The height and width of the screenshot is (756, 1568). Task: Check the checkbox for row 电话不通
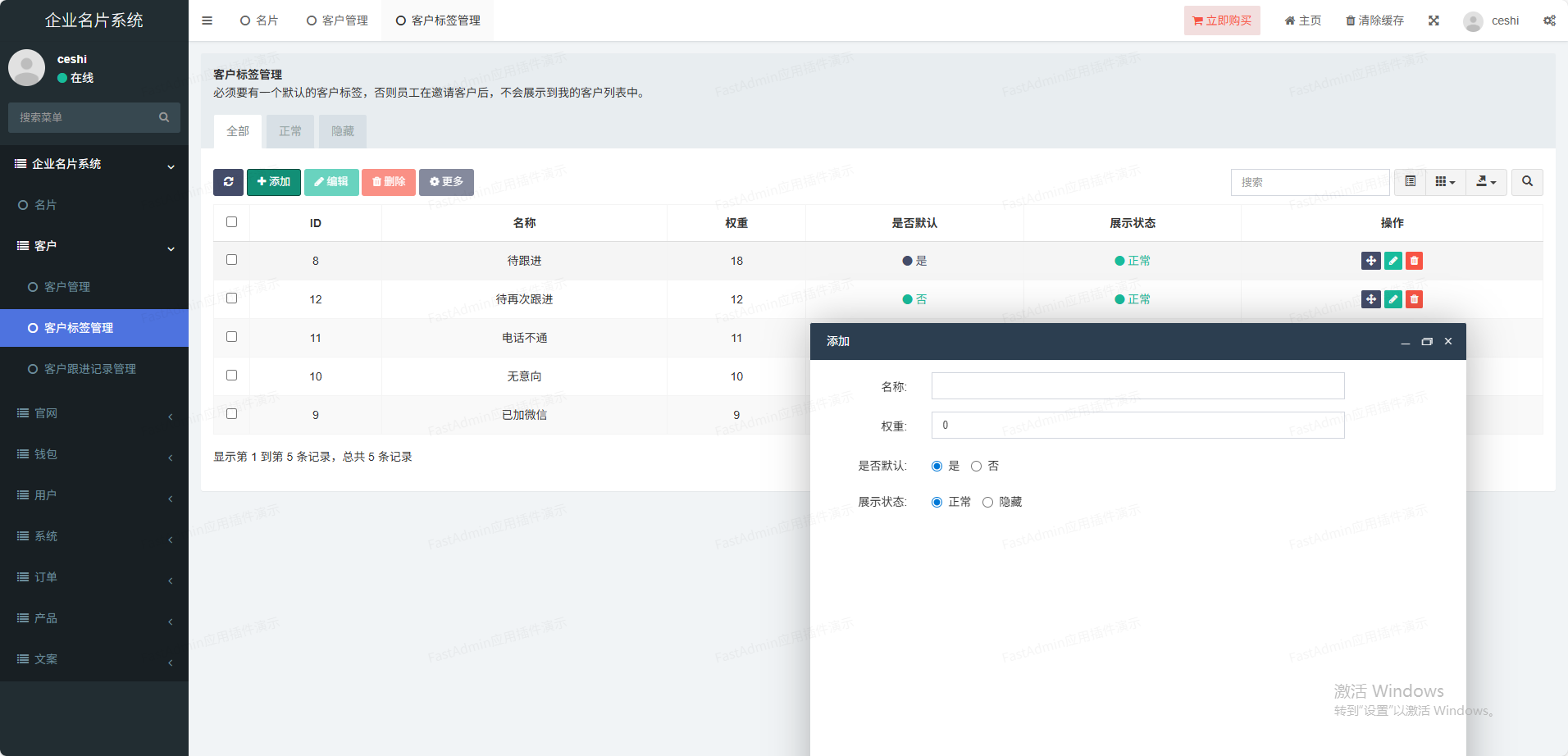pos(231,337)
